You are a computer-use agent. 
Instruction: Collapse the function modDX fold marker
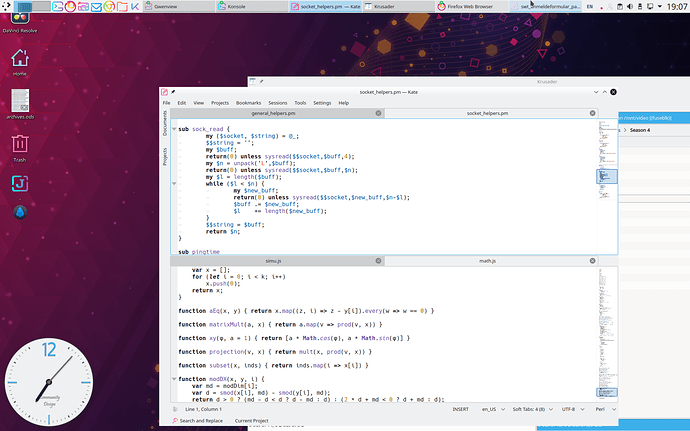coord(174,379)
